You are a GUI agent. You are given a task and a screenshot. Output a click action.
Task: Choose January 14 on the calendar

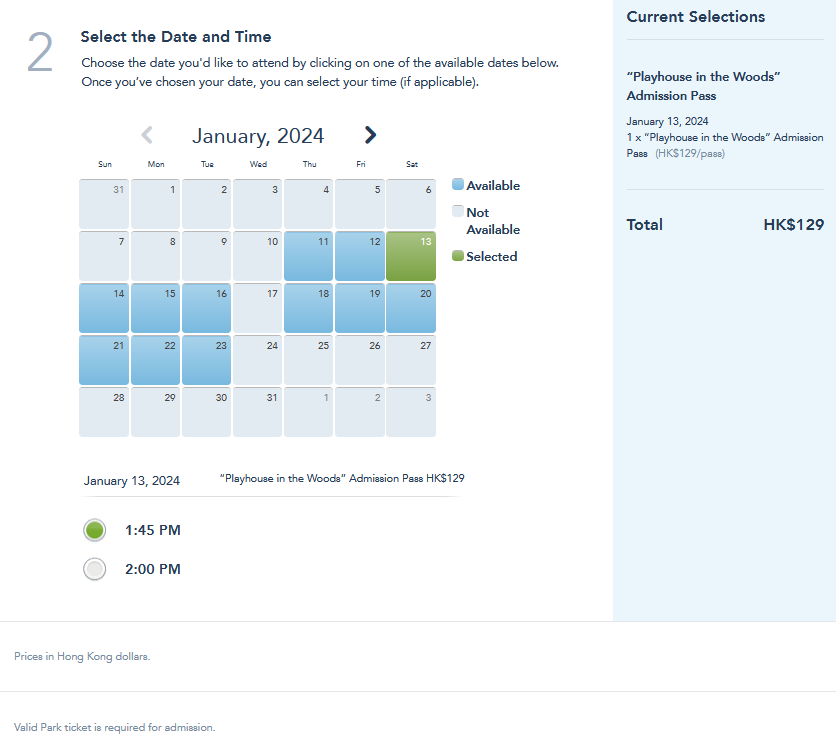104,308
